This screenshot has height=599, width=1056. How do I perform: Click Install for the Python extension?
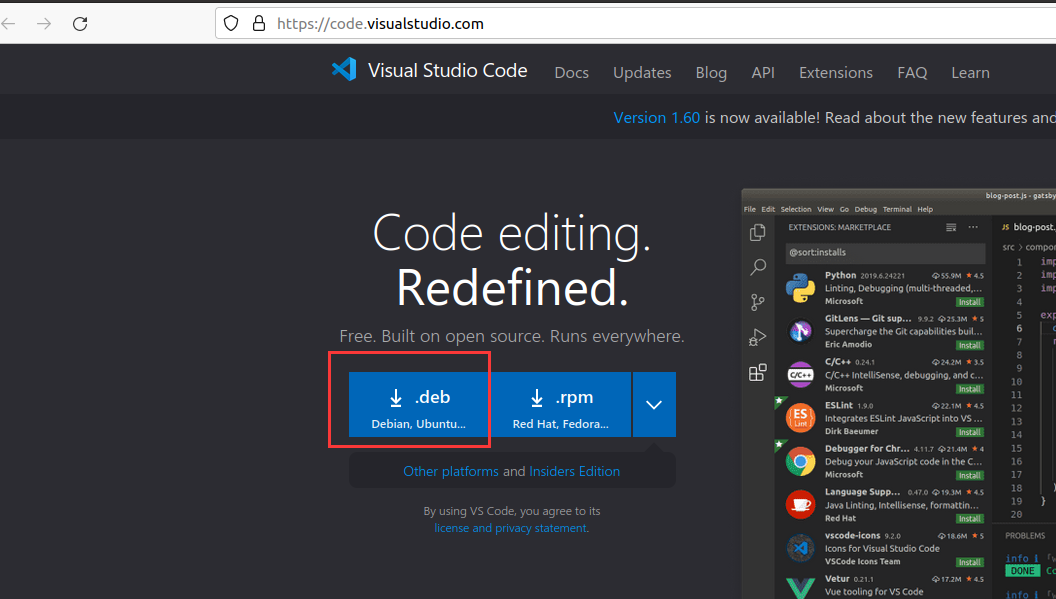969,302
